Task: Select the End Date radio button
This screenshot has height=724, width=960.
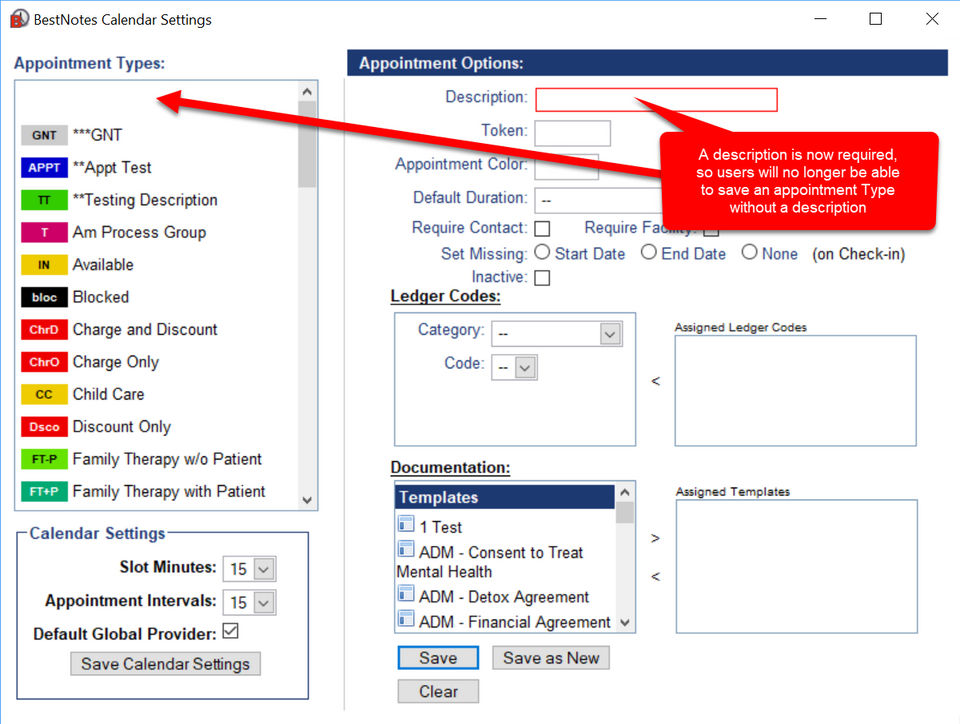Action: (x=649, y=252)
